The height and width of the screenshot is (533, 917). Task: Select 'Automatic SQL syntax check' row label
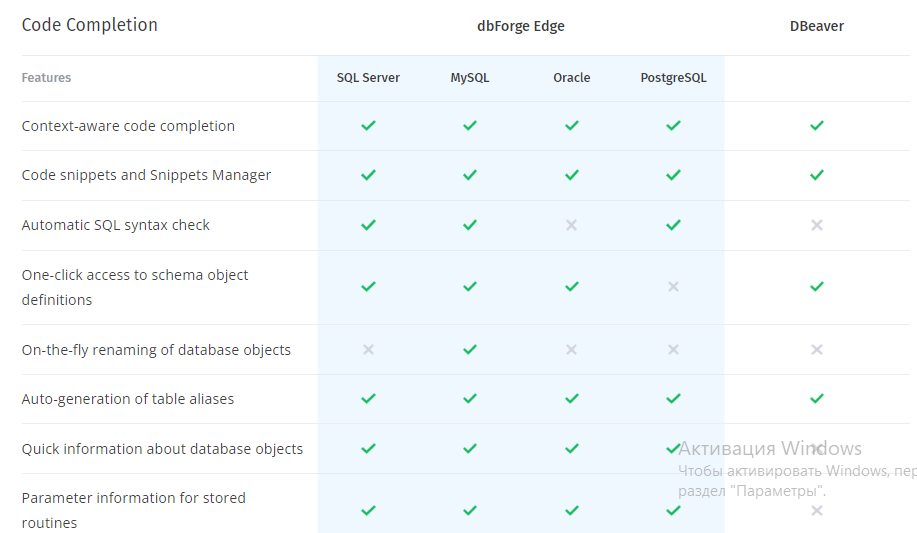[x=115, y=225]
